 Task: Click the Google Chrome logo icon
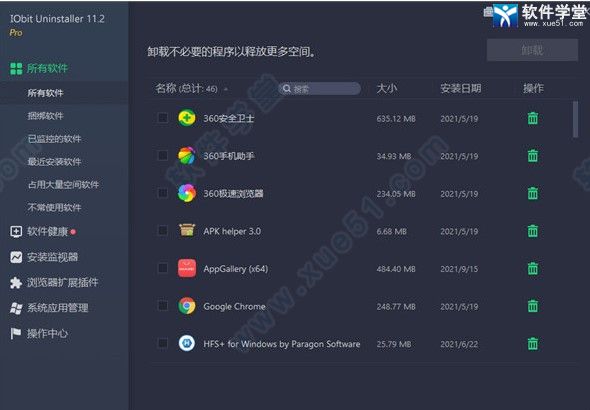[187, 306]
